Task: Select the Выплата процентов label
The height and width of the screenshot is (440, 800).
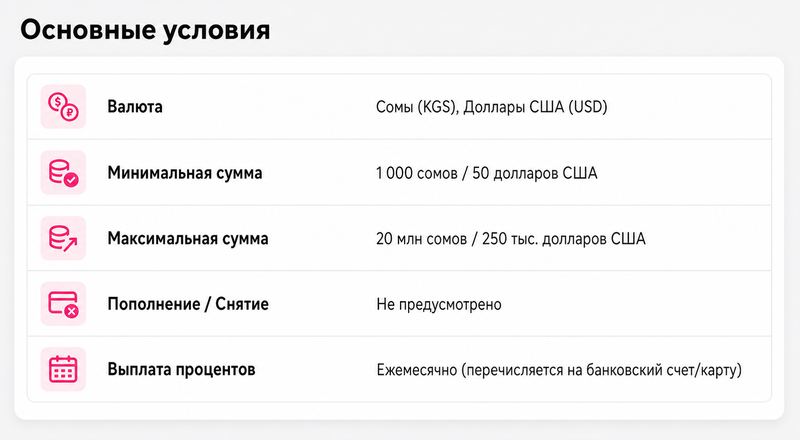Action: (x=181, y=369)
